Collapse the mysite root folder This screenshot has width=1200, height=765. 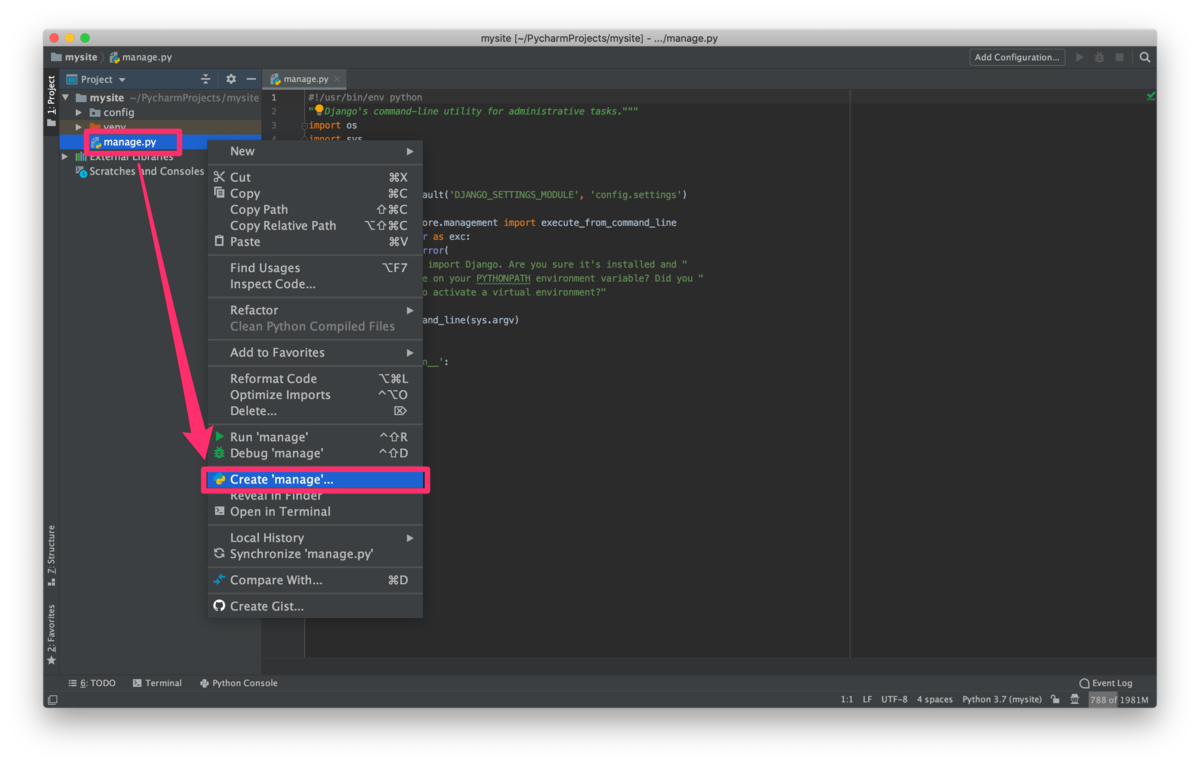pos(66,98)
